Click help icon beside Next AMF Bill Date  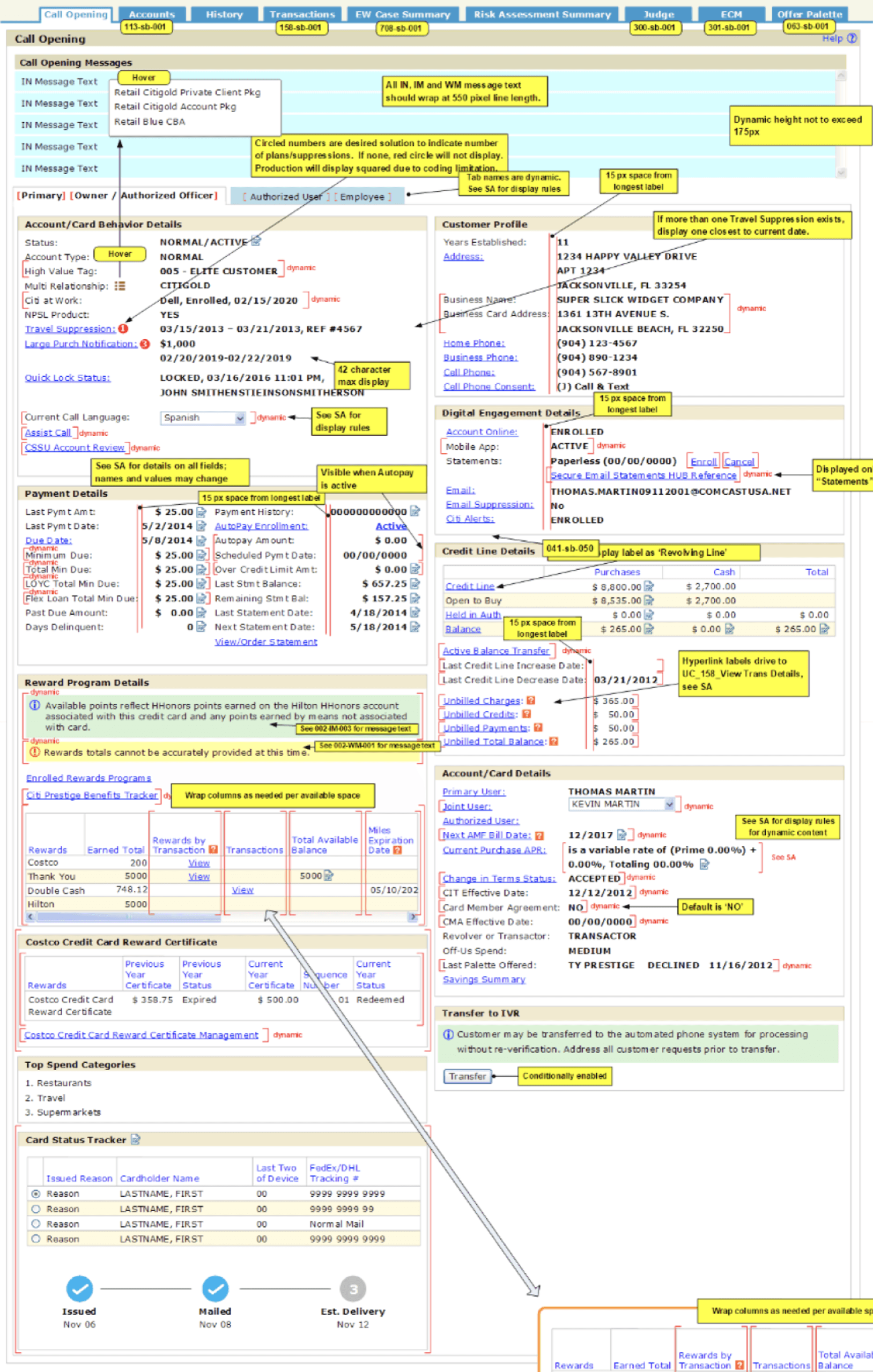(539, 836)
